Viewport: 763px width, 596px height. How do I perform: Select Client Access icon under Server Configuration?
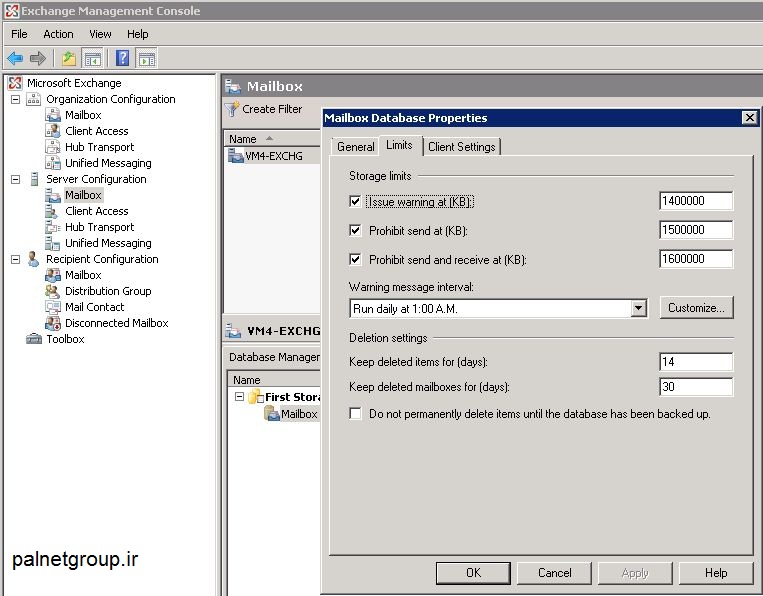(x=51, y=211)
